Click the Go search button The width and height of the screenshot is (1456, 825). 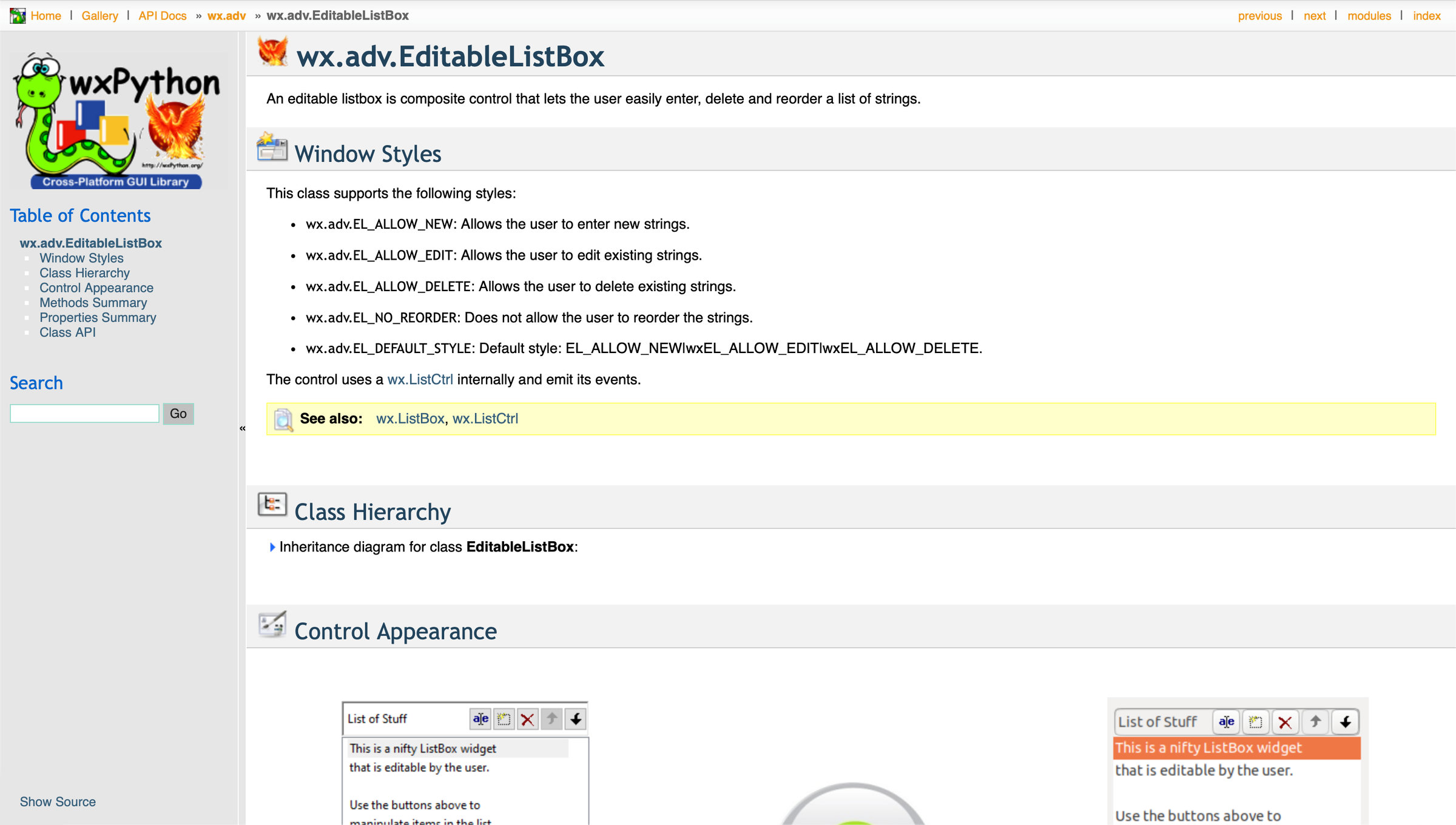pyautogui.click(x=178, y=414)
